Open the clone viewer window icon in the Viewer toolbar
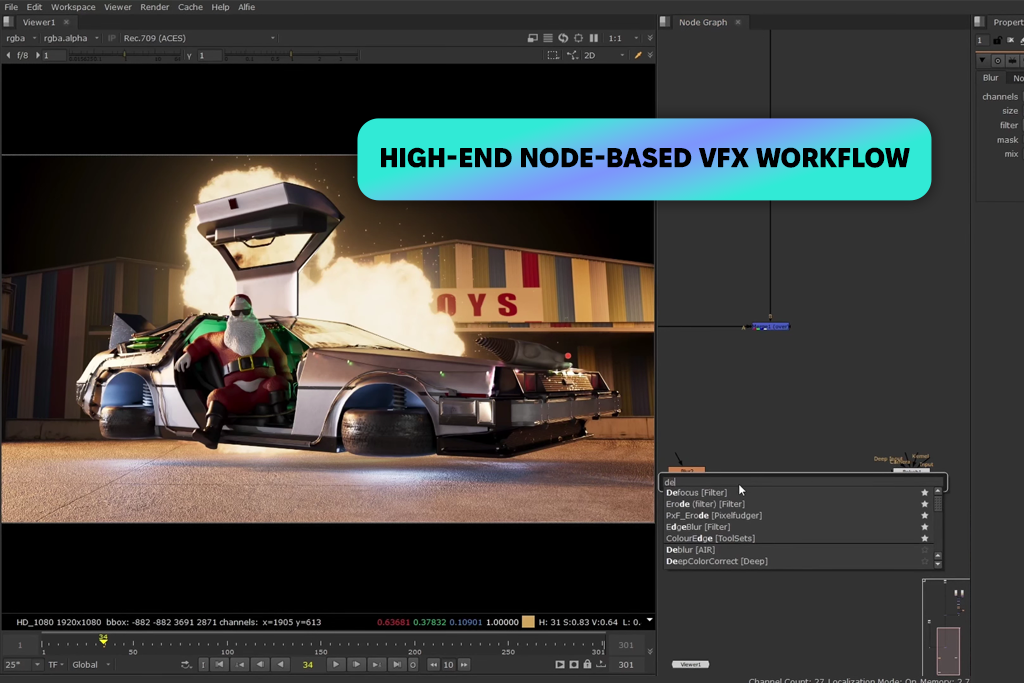The height and width of the screenshot is (683, 1024). [x=533, y=38]
